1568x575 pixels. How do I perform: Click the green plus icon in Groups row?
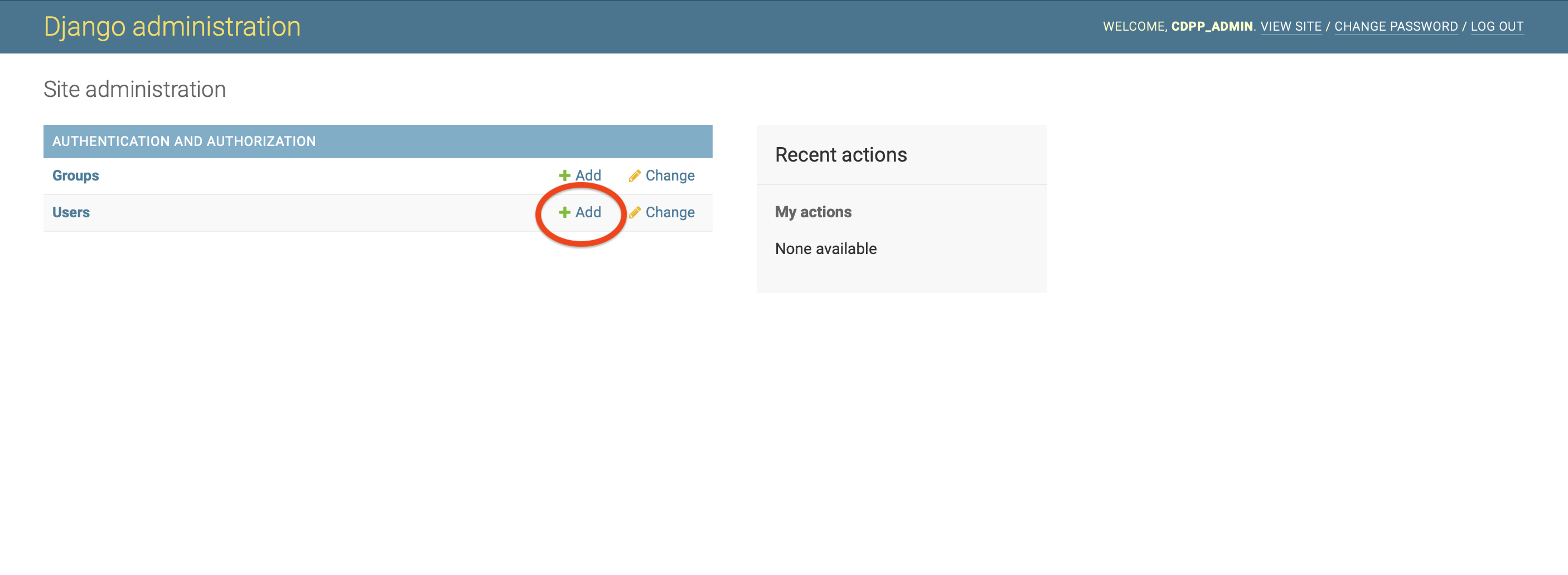(564, 176)
